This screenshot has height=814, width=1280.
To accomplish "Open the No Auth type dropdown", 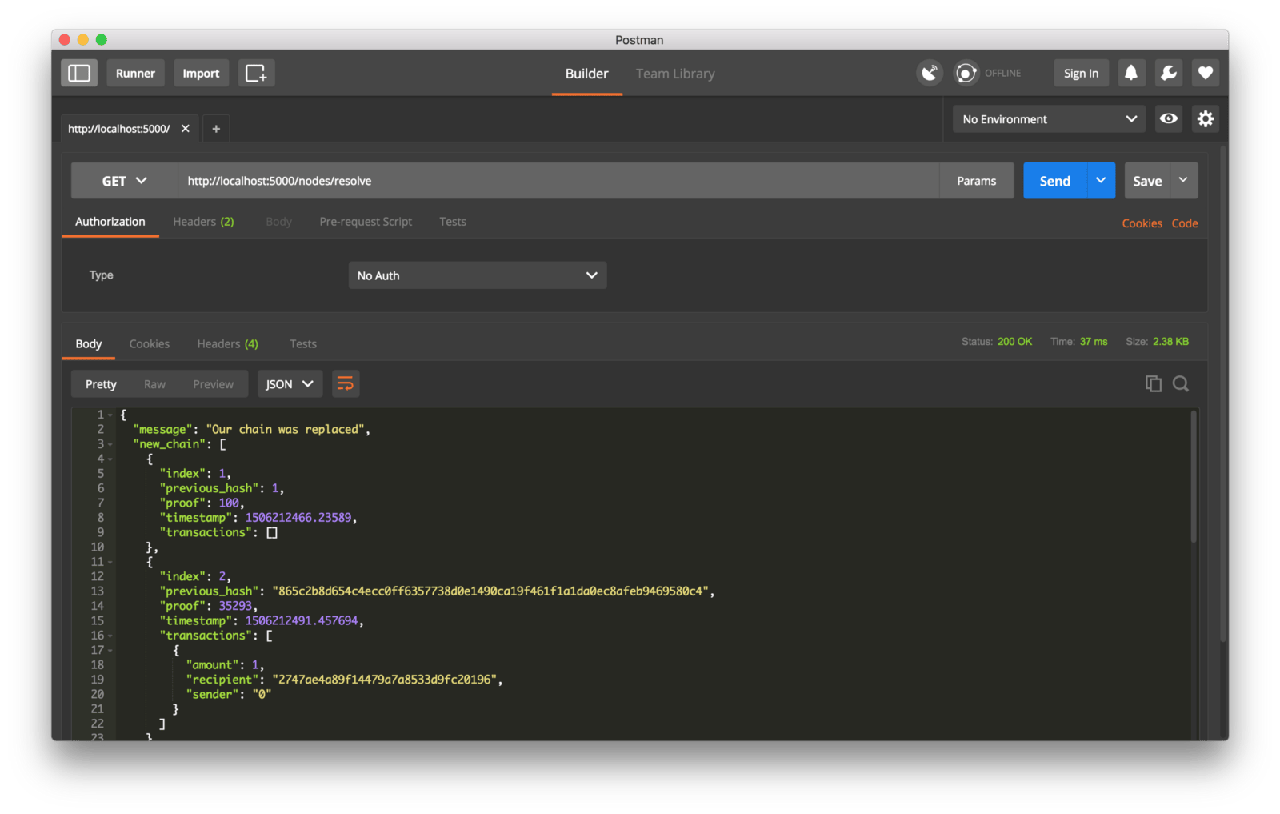I will (477, 275).
